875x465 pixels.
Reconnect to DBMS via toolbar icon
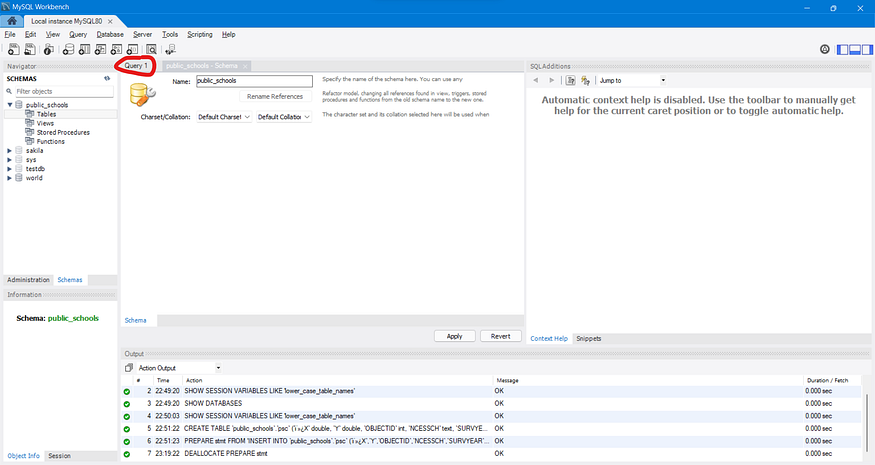(x=170, y=50)
